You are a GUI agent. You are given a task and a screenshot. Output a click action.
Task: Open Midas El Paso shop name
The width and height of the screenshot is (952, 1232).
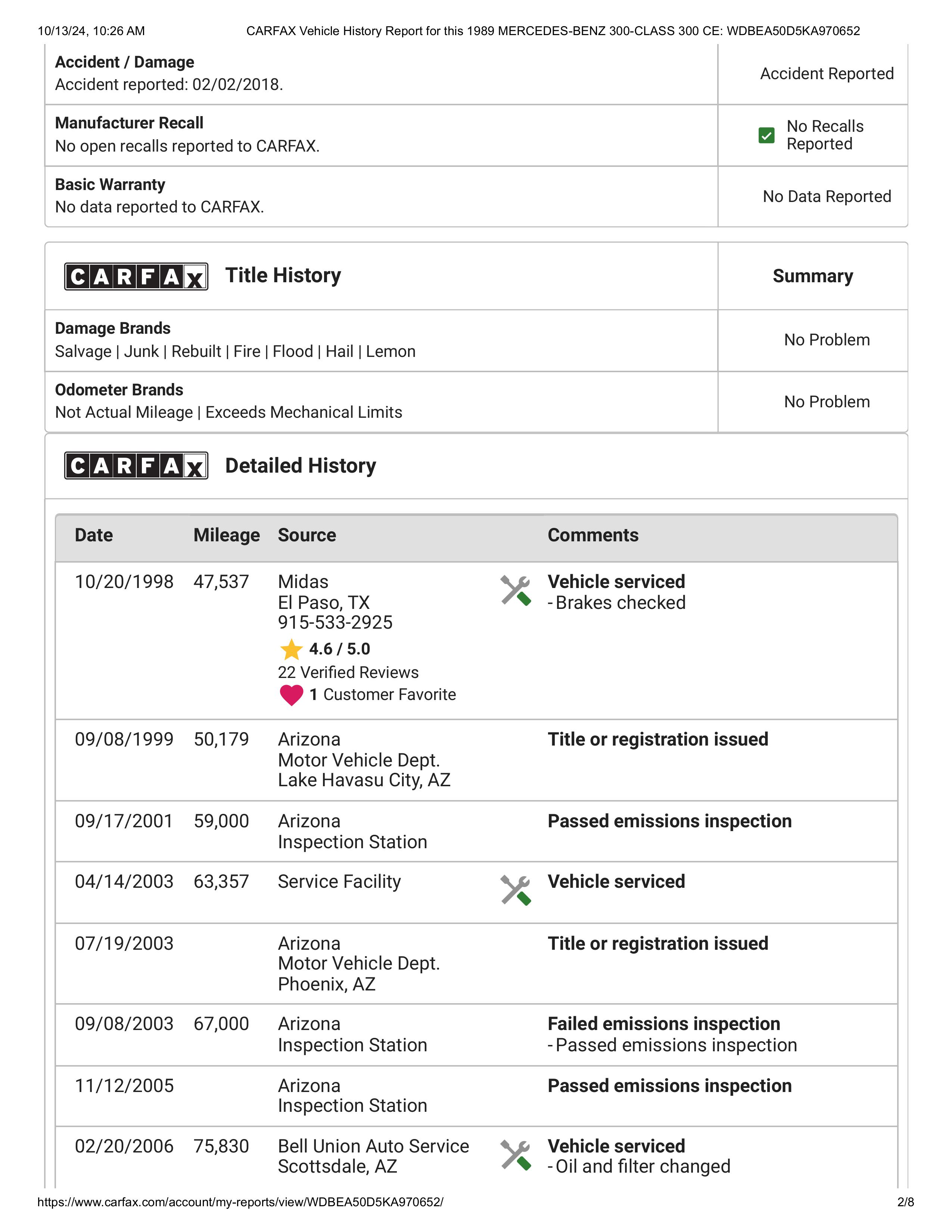(x=303, y=582)
